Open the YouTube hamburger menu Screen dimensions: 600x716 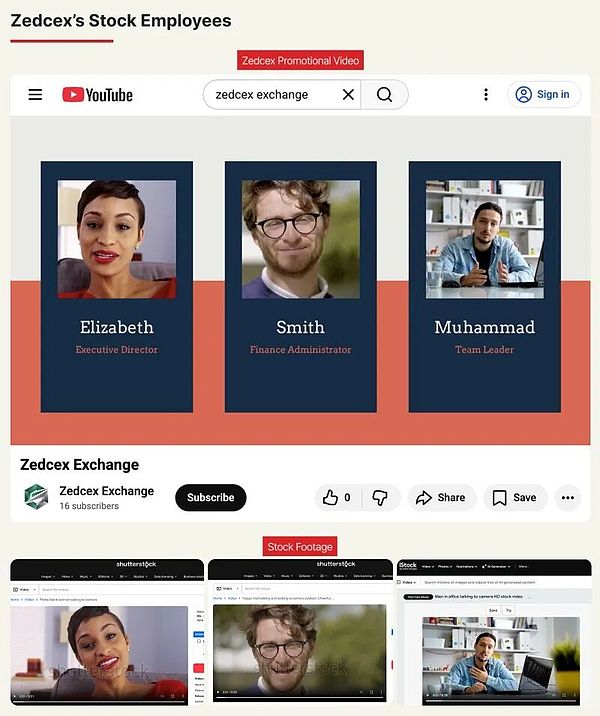[35, 95]
